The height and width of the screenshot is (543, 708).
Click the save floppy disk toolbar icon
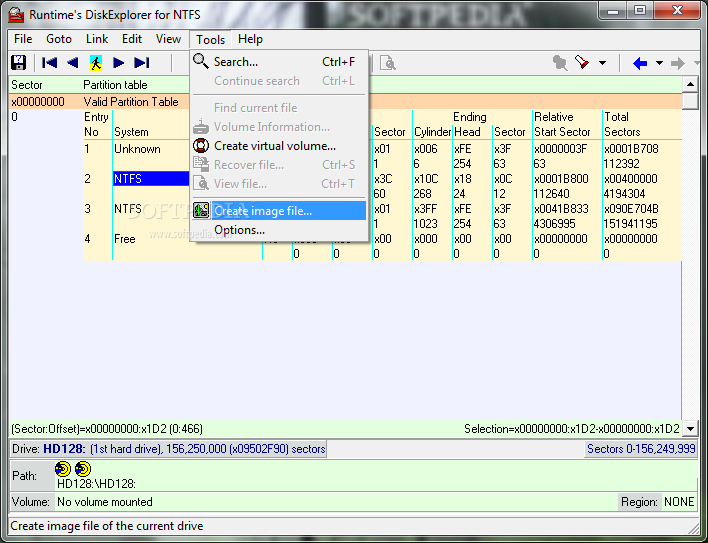[19, 63]
